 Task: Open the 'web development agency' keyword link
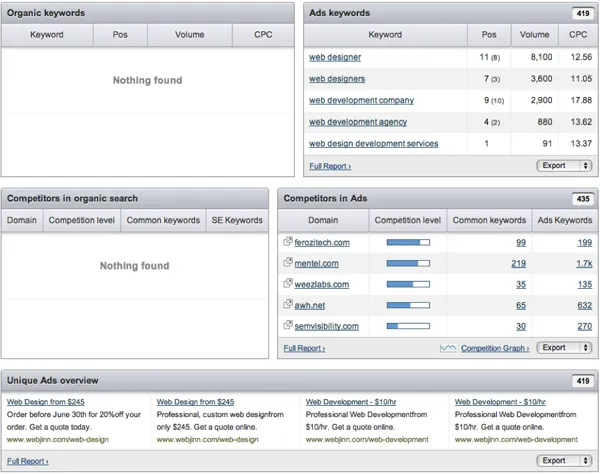click(358, 122)
